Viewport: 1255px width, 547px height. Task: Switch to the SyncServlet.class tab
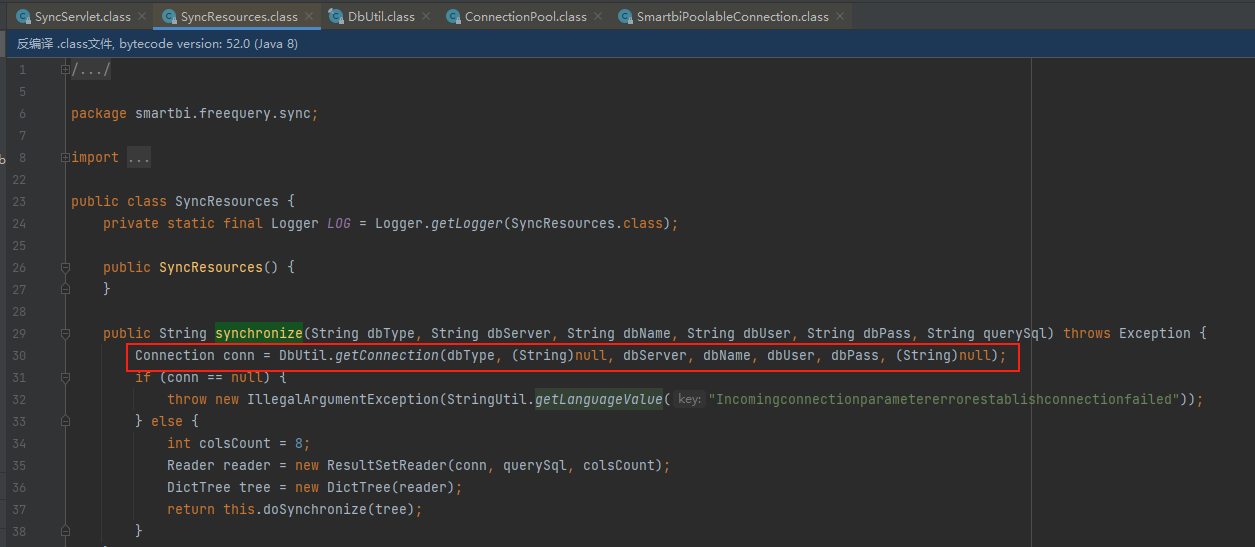tap(81, 17)
